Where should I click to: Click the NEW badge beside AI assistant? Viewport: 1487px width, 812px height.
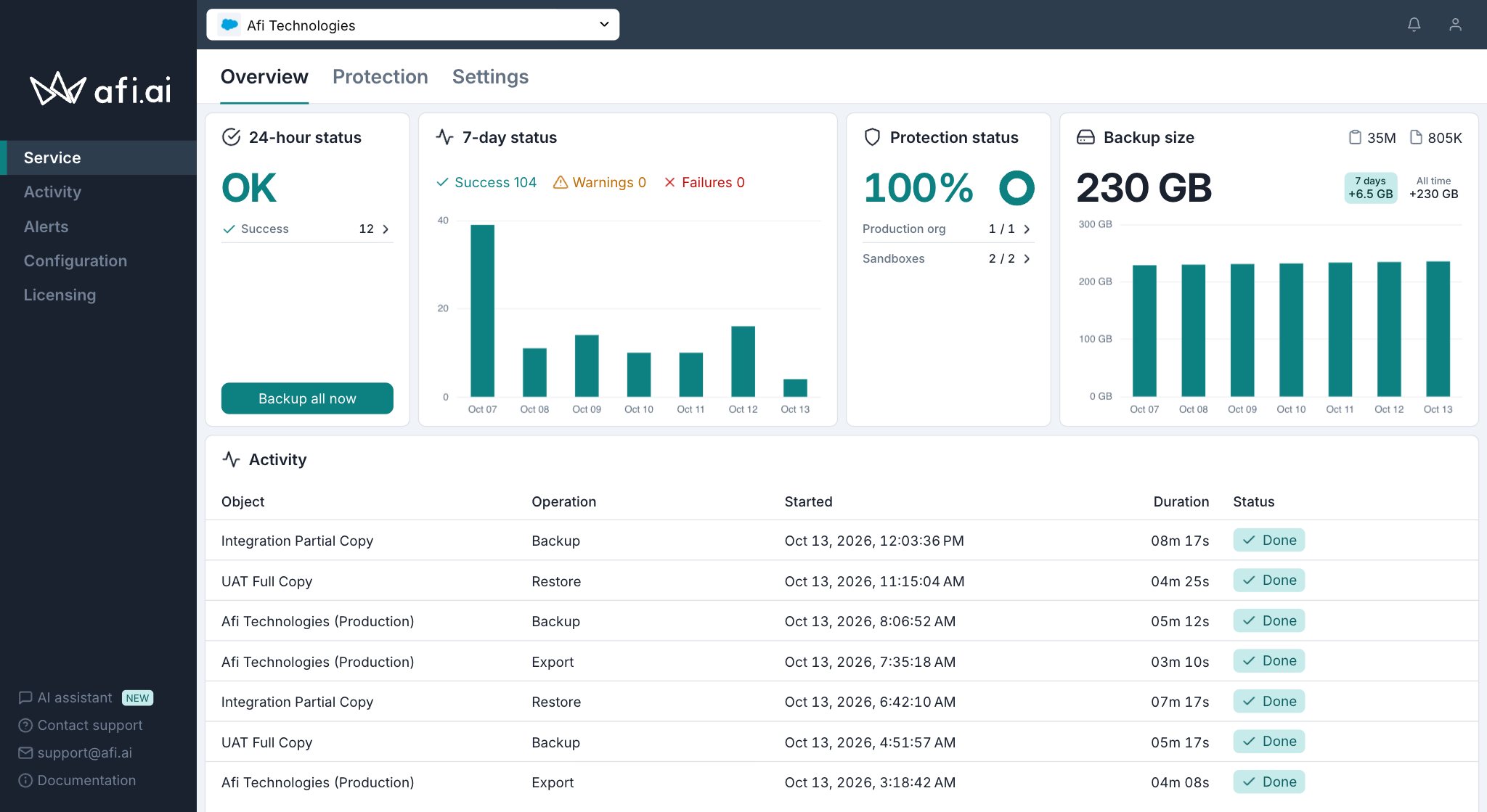click(x=137, y=698)
